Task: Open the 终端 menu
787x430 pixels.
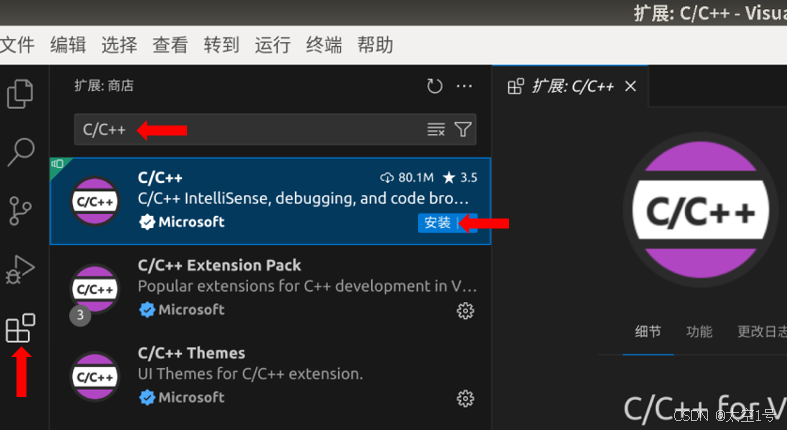Action: [324, 45]
